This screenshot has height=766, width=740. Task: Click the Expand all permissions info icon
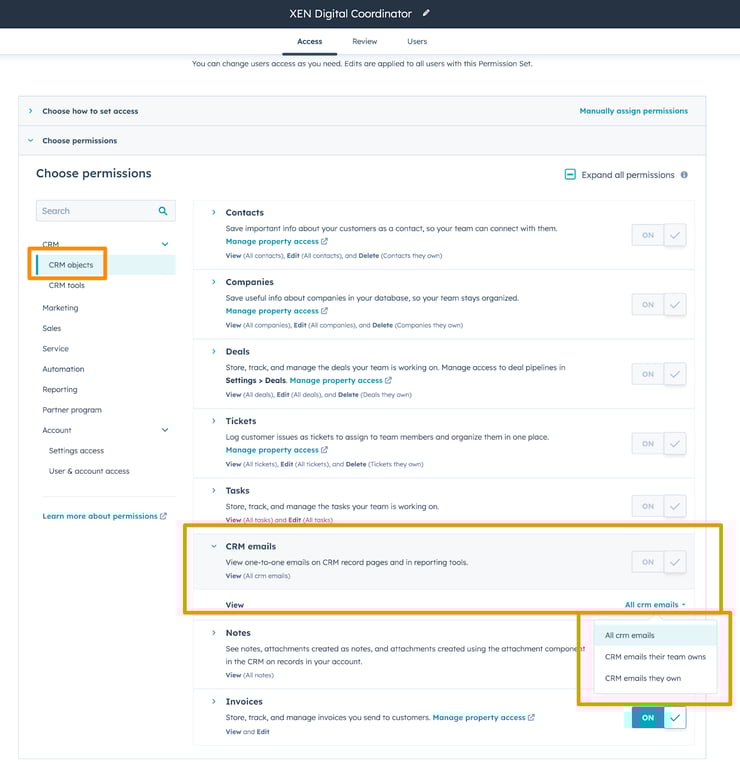tap(684, 175)
